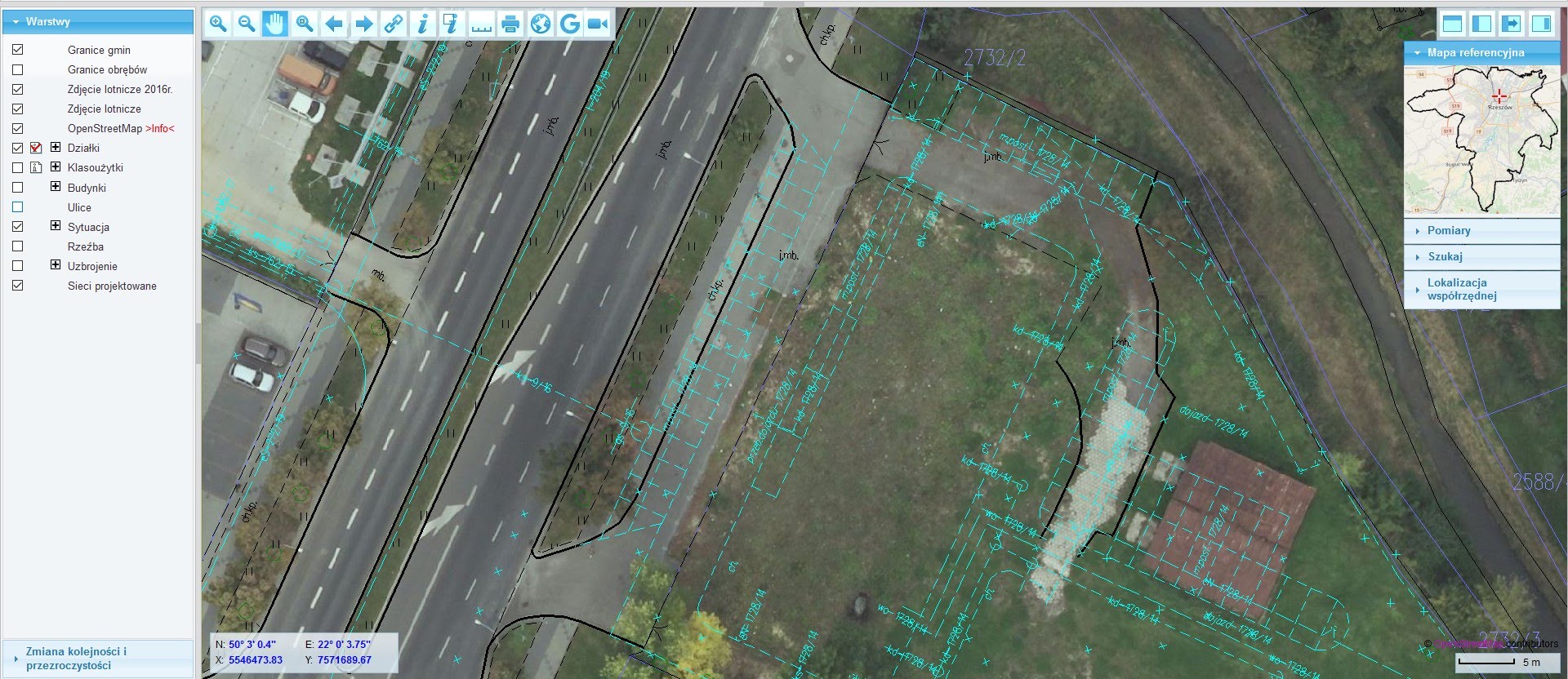
Task: Collapse the Mapa referencyjna panel
Action: pyautogui.click(x=1481, y=52)
